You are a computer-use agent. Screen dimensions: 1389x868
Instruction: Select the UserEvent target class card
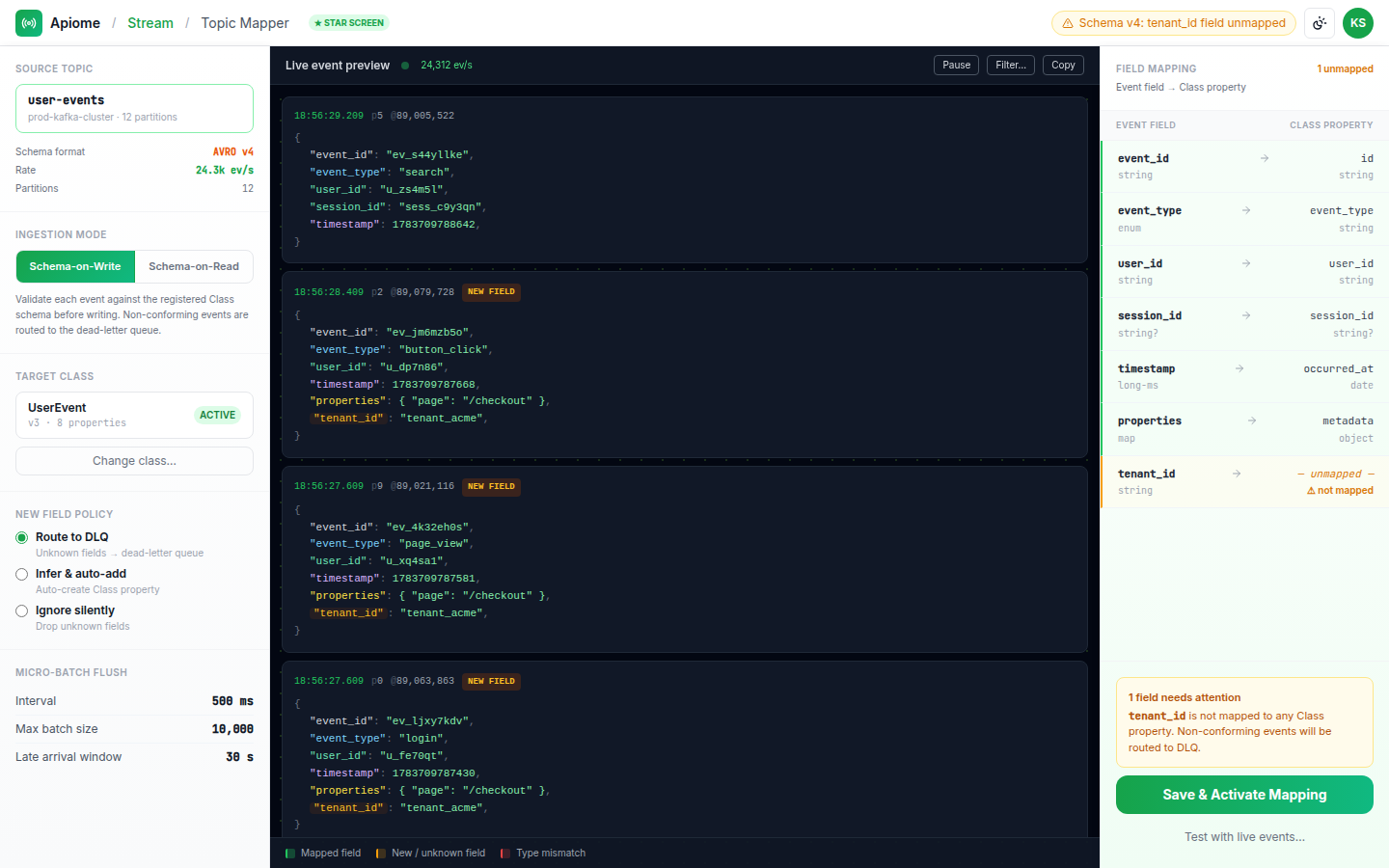tap(134, 415)
